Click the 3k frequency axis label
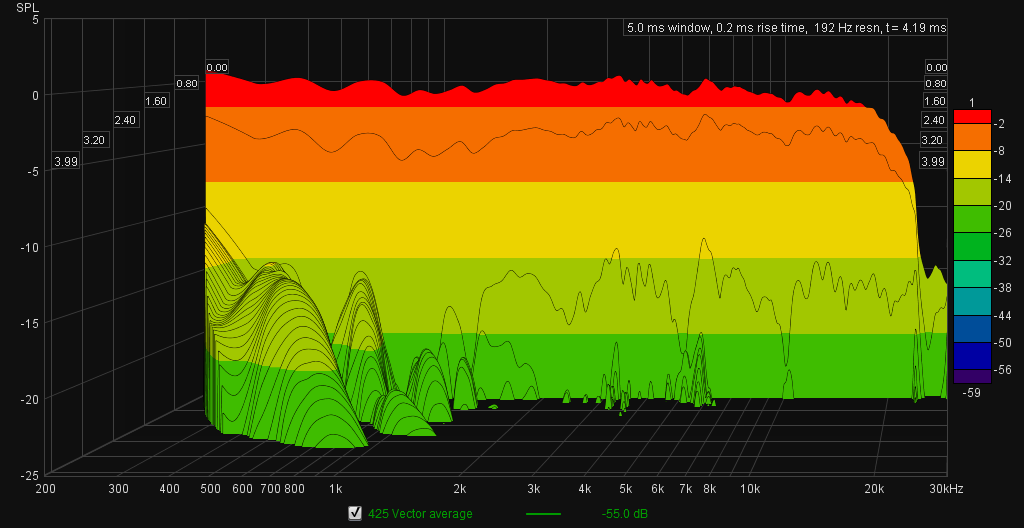Viewport: 1024px width, 528px height. tap(534, 488)
